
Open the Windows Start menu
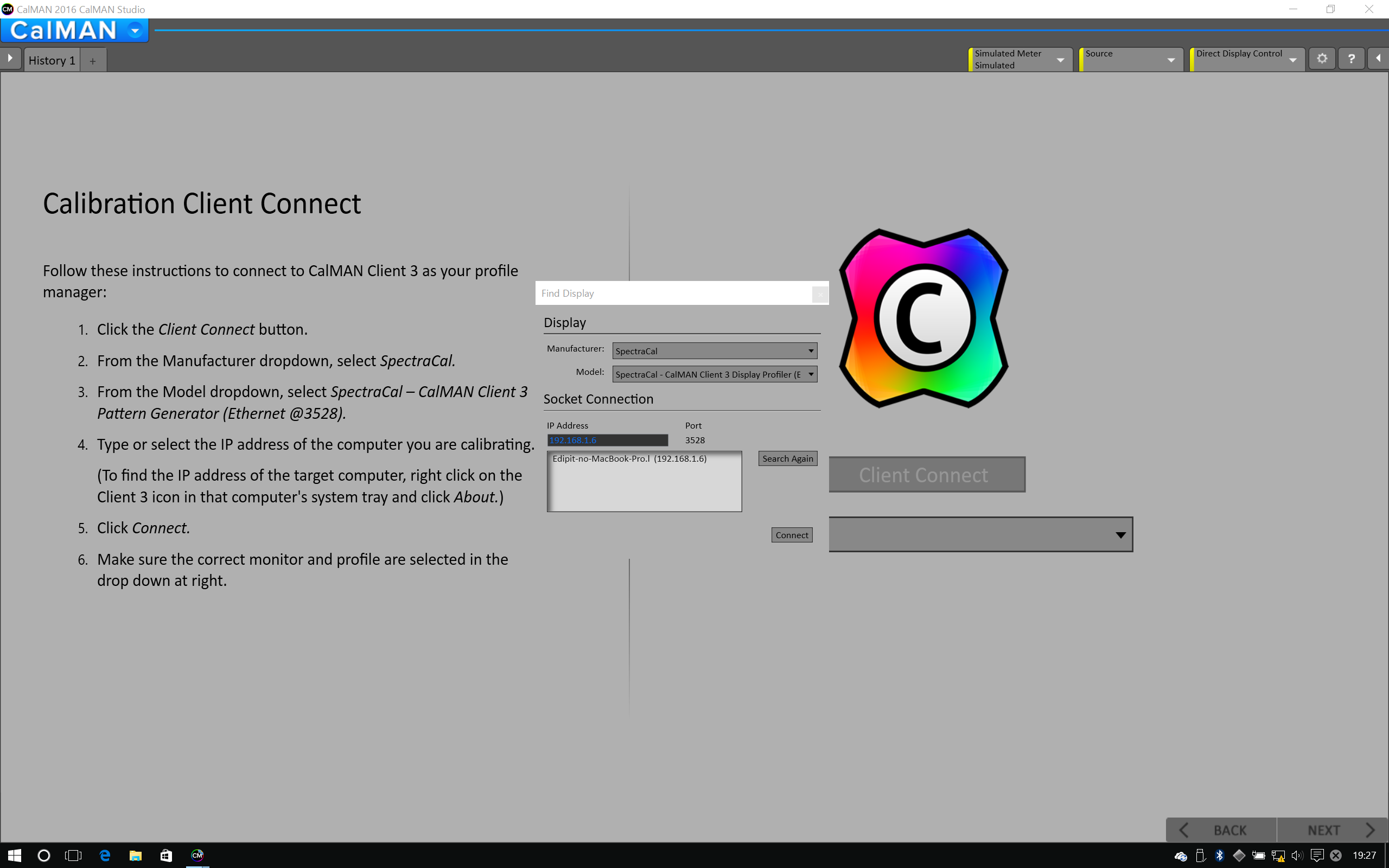coord(14,856)
